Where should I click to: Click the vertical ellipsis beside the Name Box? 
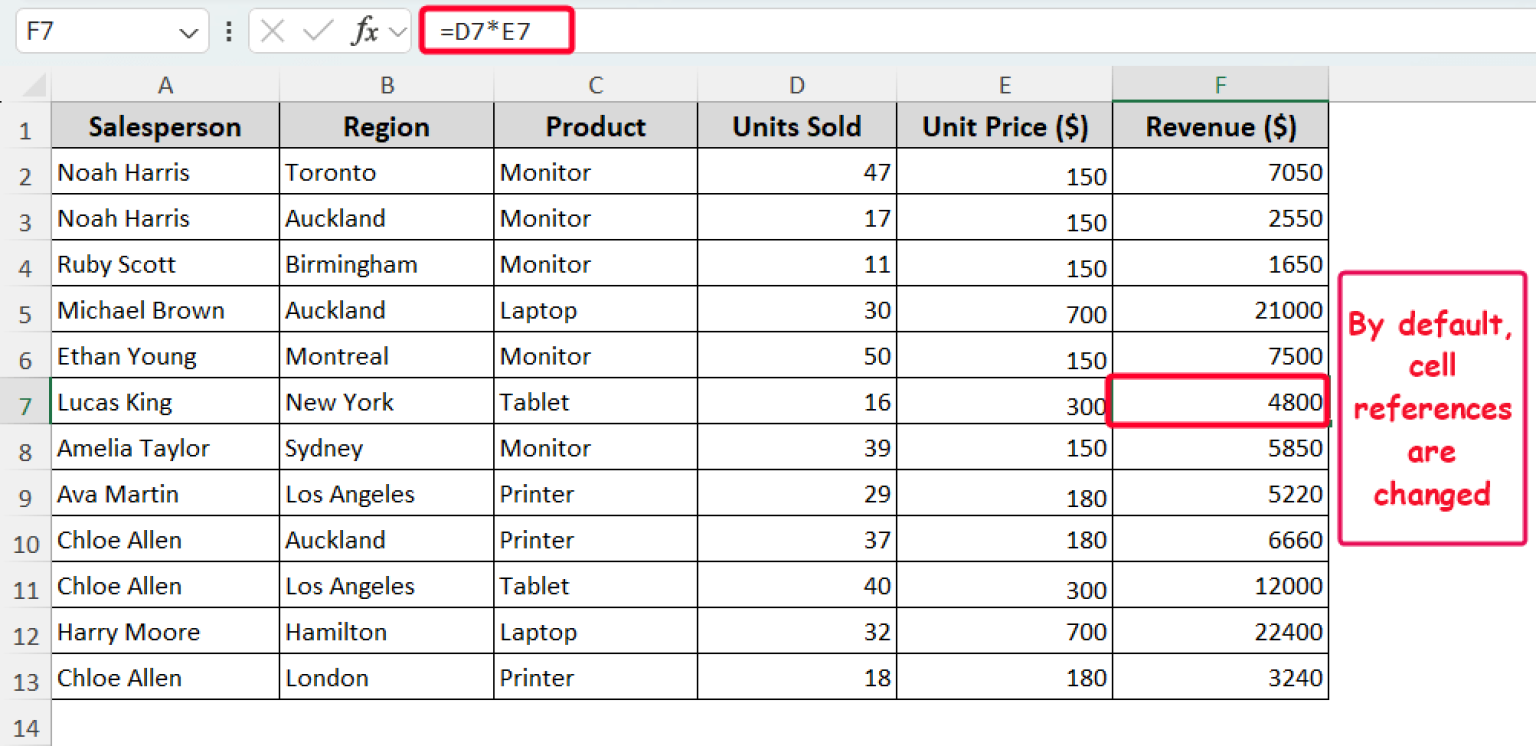click(x=229, y=30)
